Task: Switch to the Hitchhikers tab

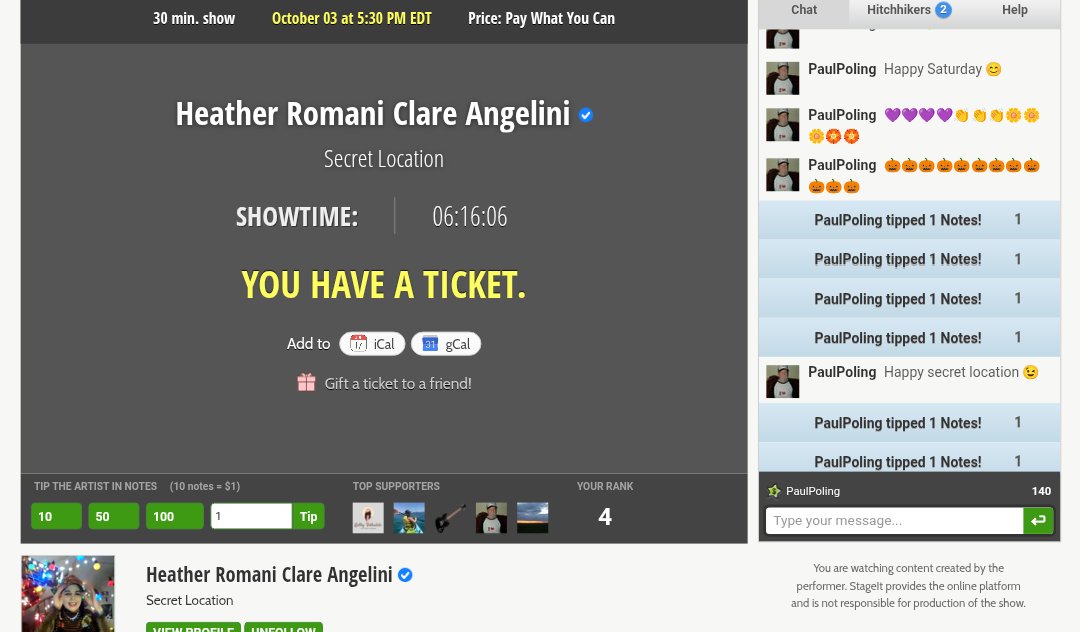Action: (x=898, y=10)
